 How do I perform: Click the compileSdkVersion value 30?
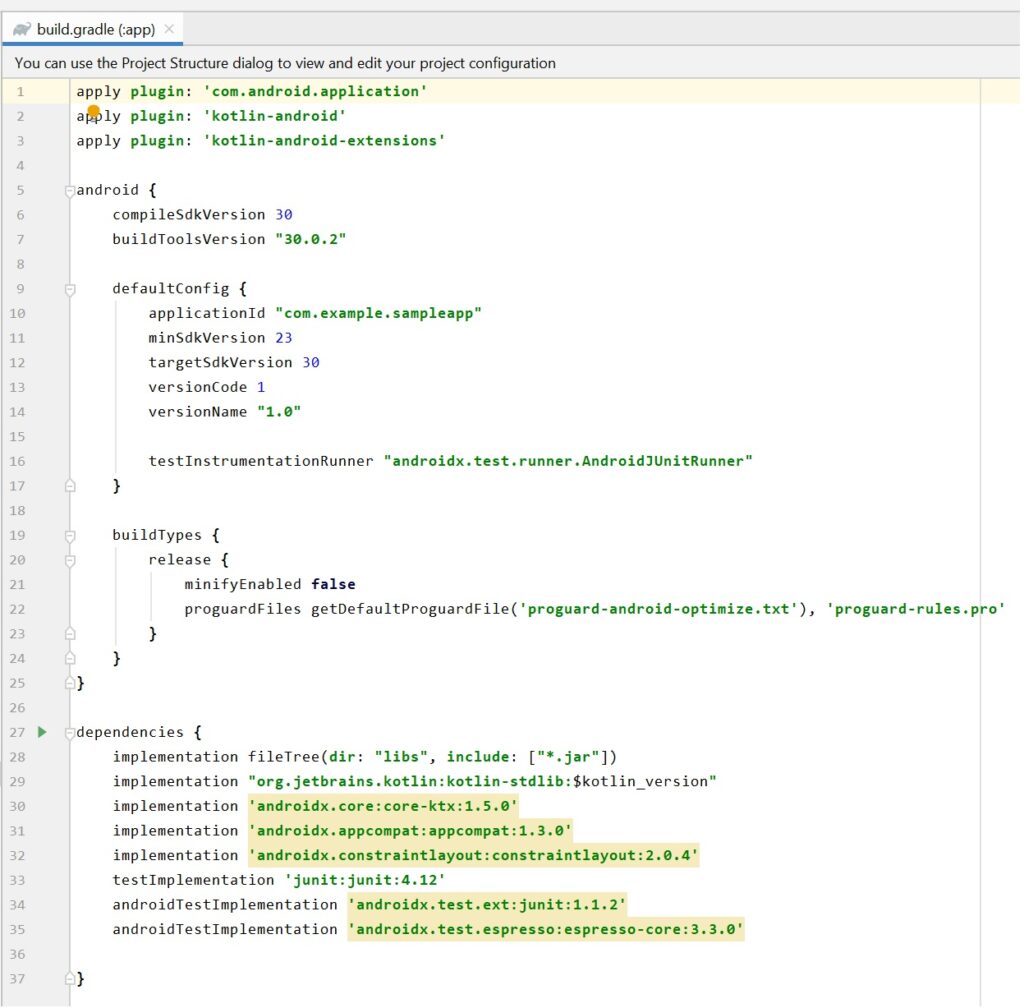coord(283,215)
